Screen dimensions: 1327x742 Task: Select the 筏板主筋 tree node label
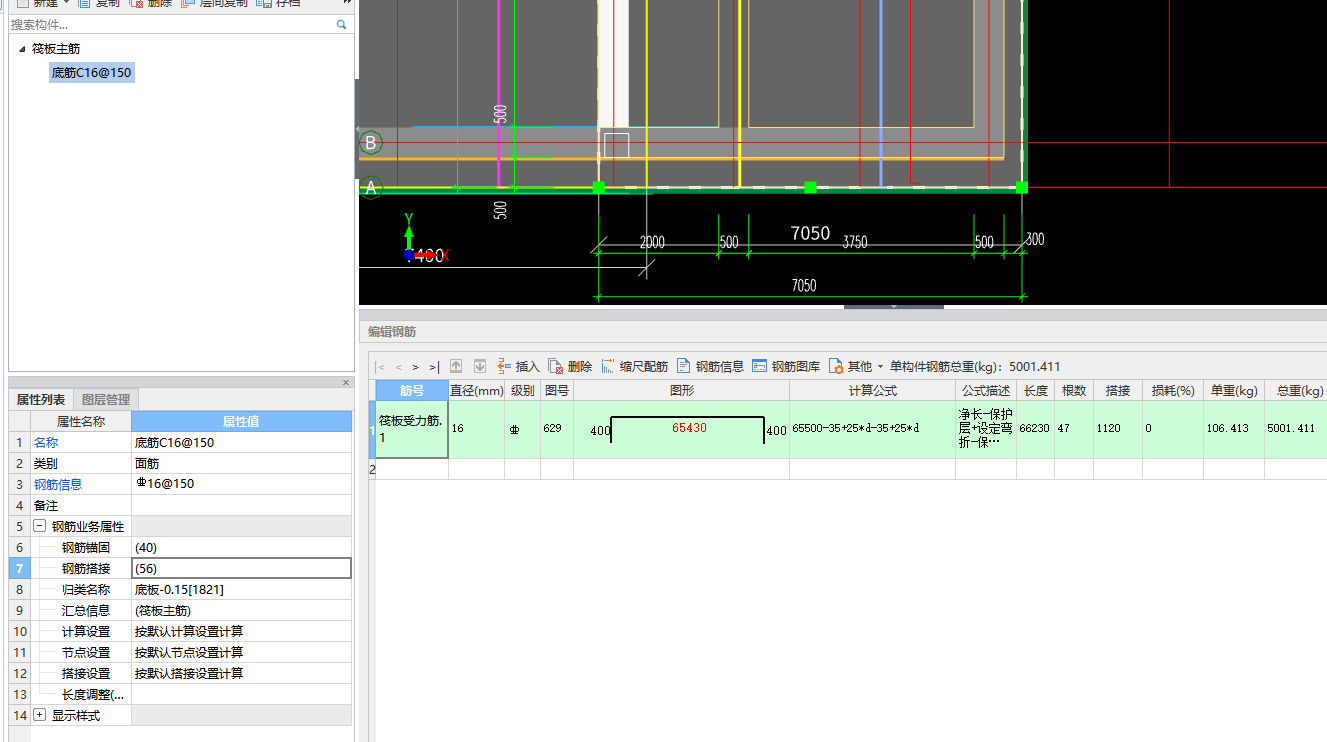(56, 48)
